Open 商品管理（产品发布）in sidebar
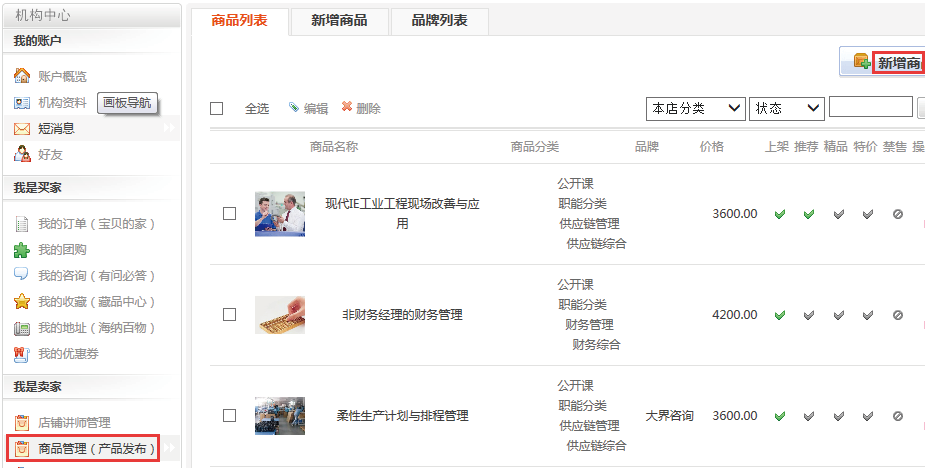Viewport: 925px width, 468px height. pos(97,448)
